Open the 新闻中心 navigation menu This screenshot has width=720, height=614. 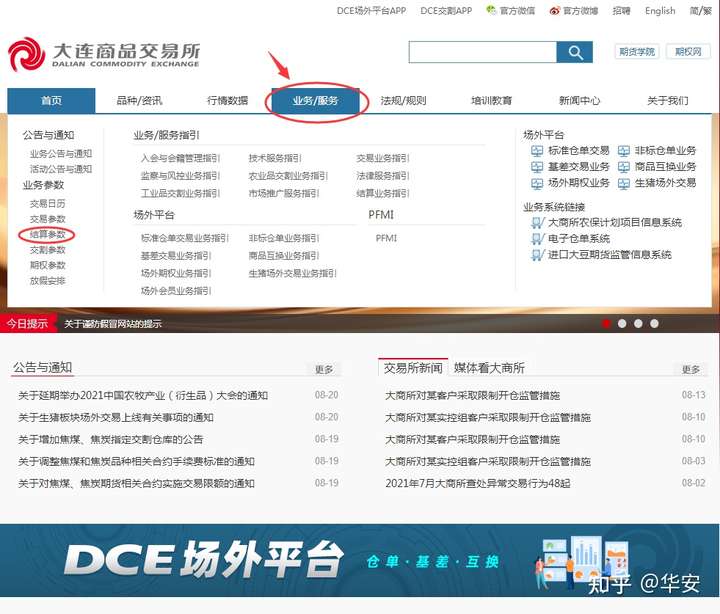(579, 101)
